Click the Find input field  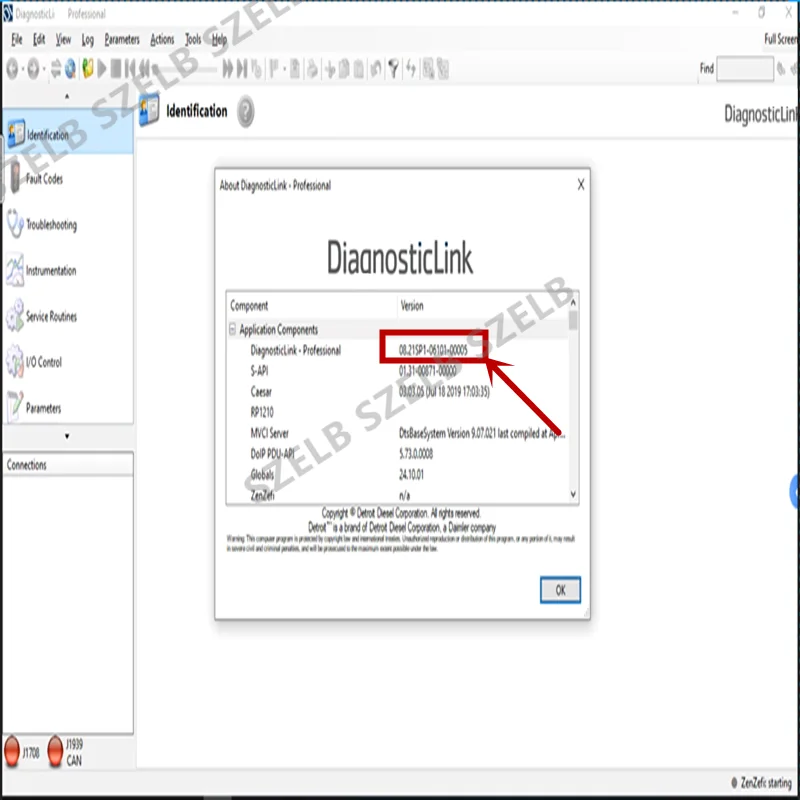pyautogui.click(x=745, y=68)
